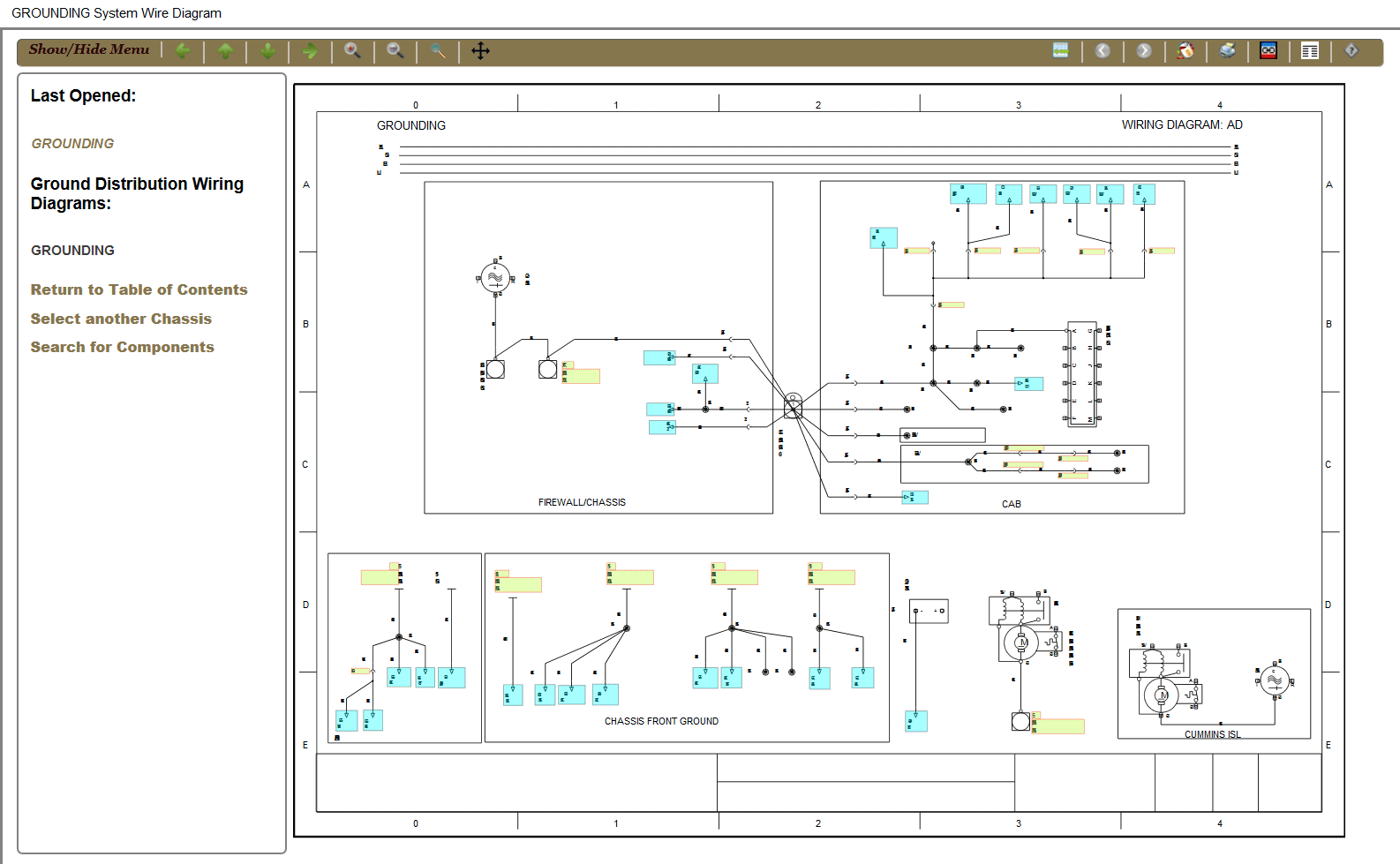Open the GROUNDING last opened link

point(72,144)
